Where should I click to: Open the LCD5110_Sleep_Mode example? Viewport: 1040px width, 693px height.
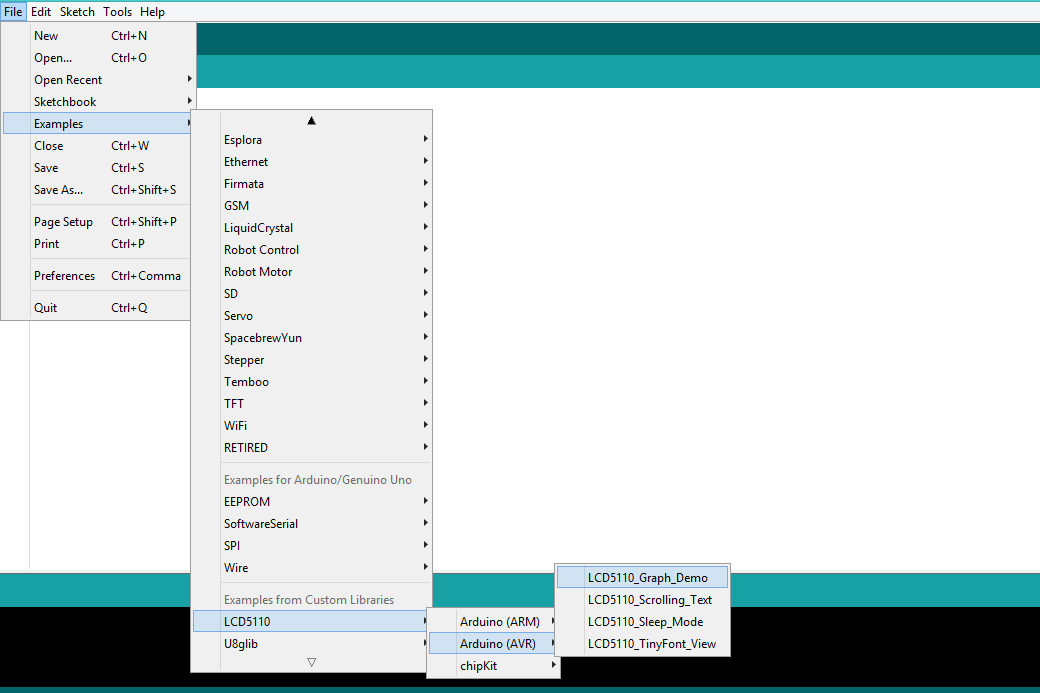click(643, 621)
